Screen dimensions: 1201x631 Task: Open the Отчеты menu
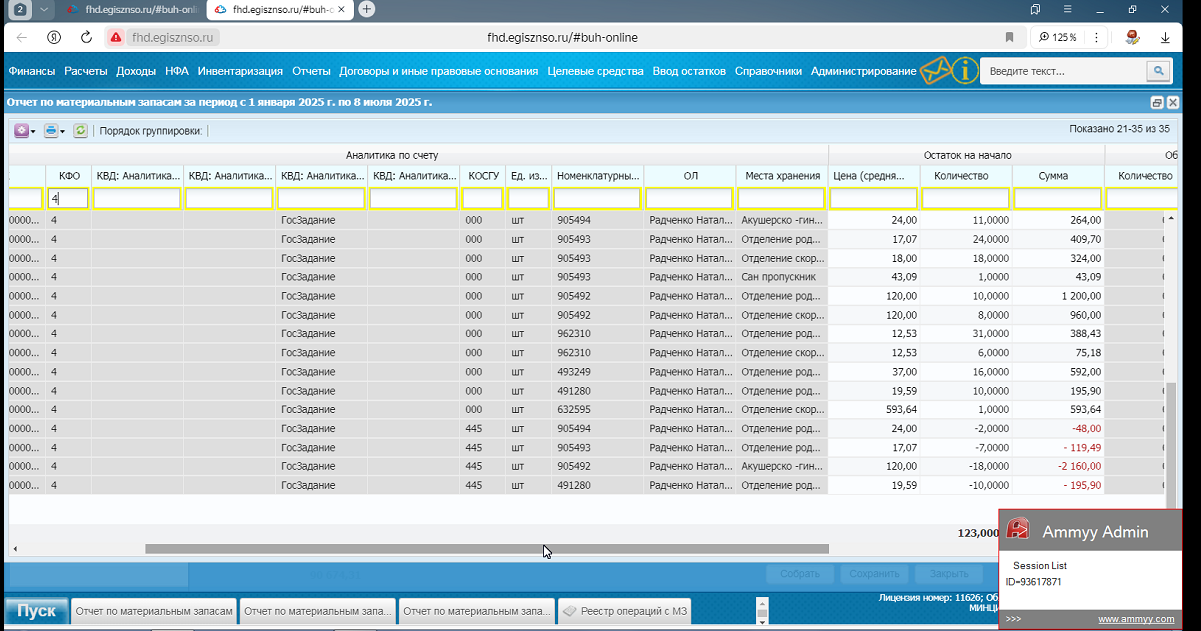311,71
